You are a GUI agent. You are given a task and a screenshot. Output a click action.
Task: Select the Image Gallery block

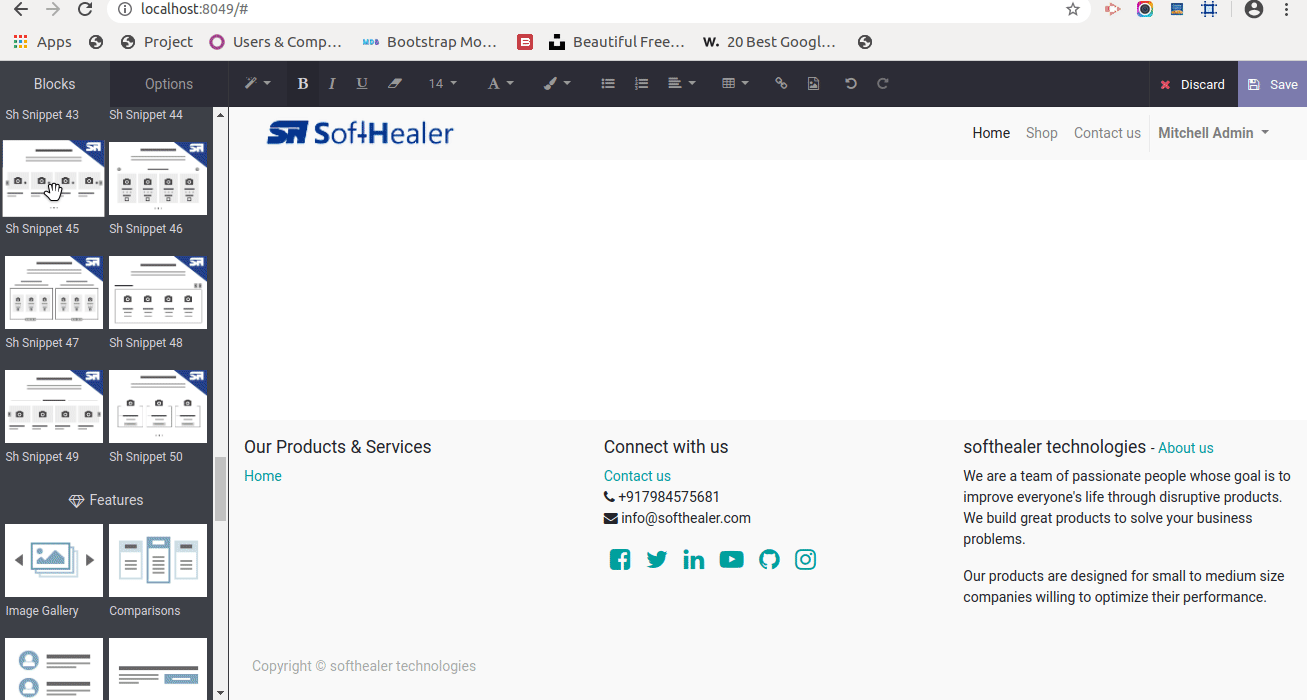(x=54, y=560)
